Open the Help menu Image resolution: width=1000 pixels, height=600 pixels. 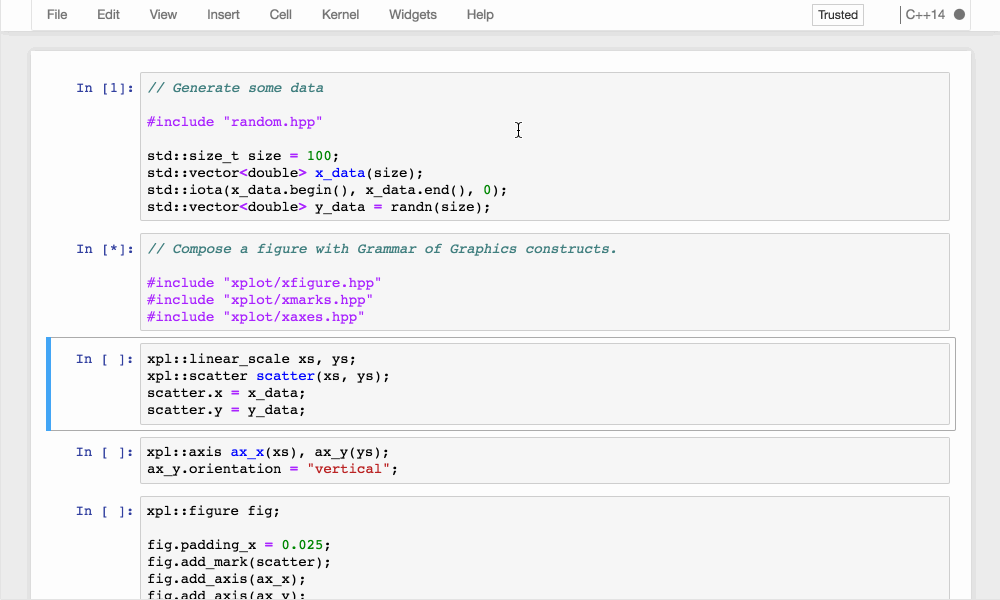coord(480,15)
